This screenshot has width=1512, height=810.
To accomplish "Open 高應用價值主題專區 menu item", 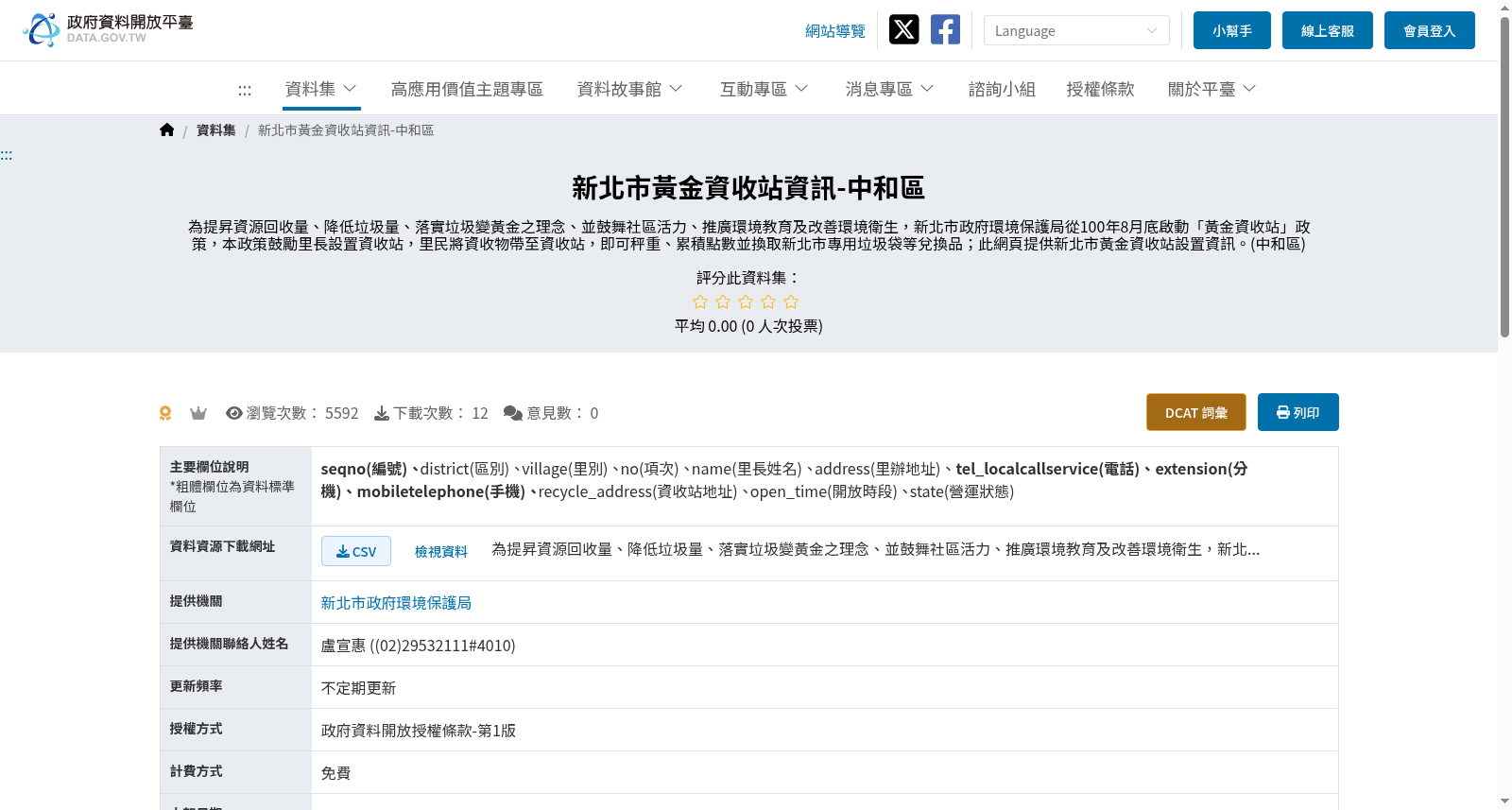I will (x=467, y=89).
